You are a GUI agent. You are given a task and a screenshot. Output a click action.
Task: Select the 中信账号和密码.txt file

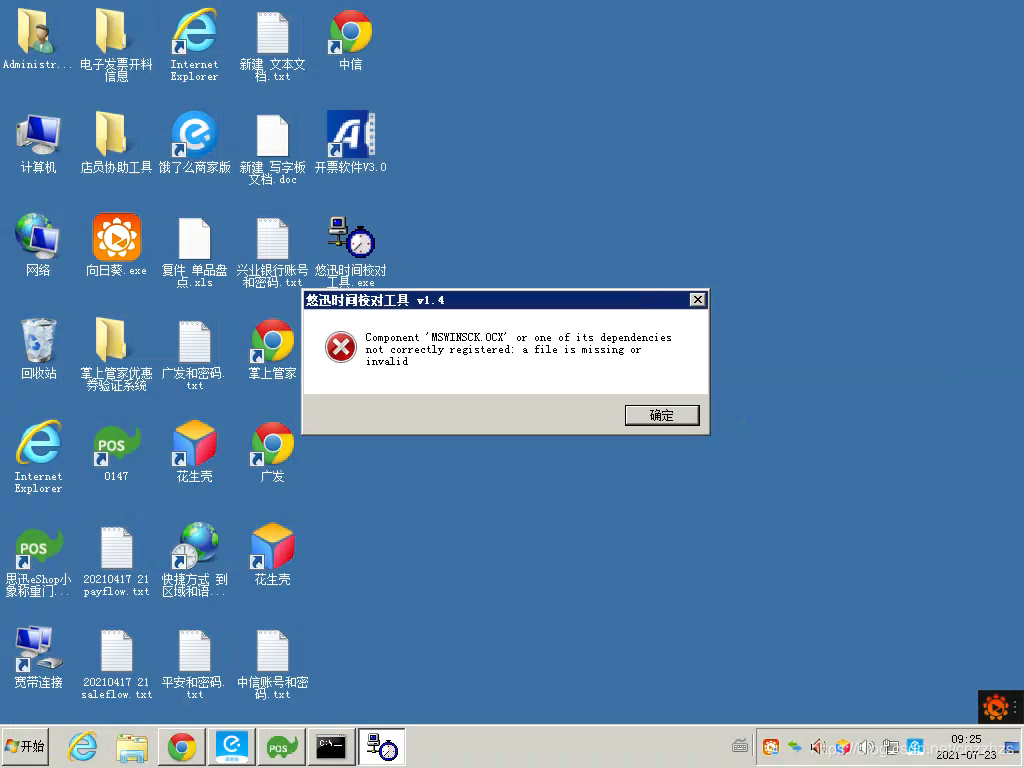(x=272, y=665)
